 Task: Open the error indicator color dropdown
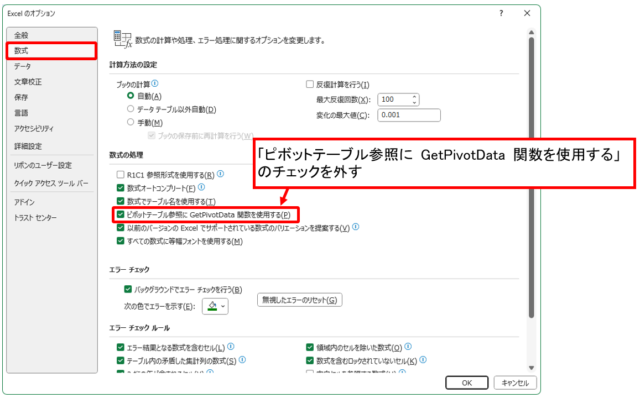click(215, 306)
